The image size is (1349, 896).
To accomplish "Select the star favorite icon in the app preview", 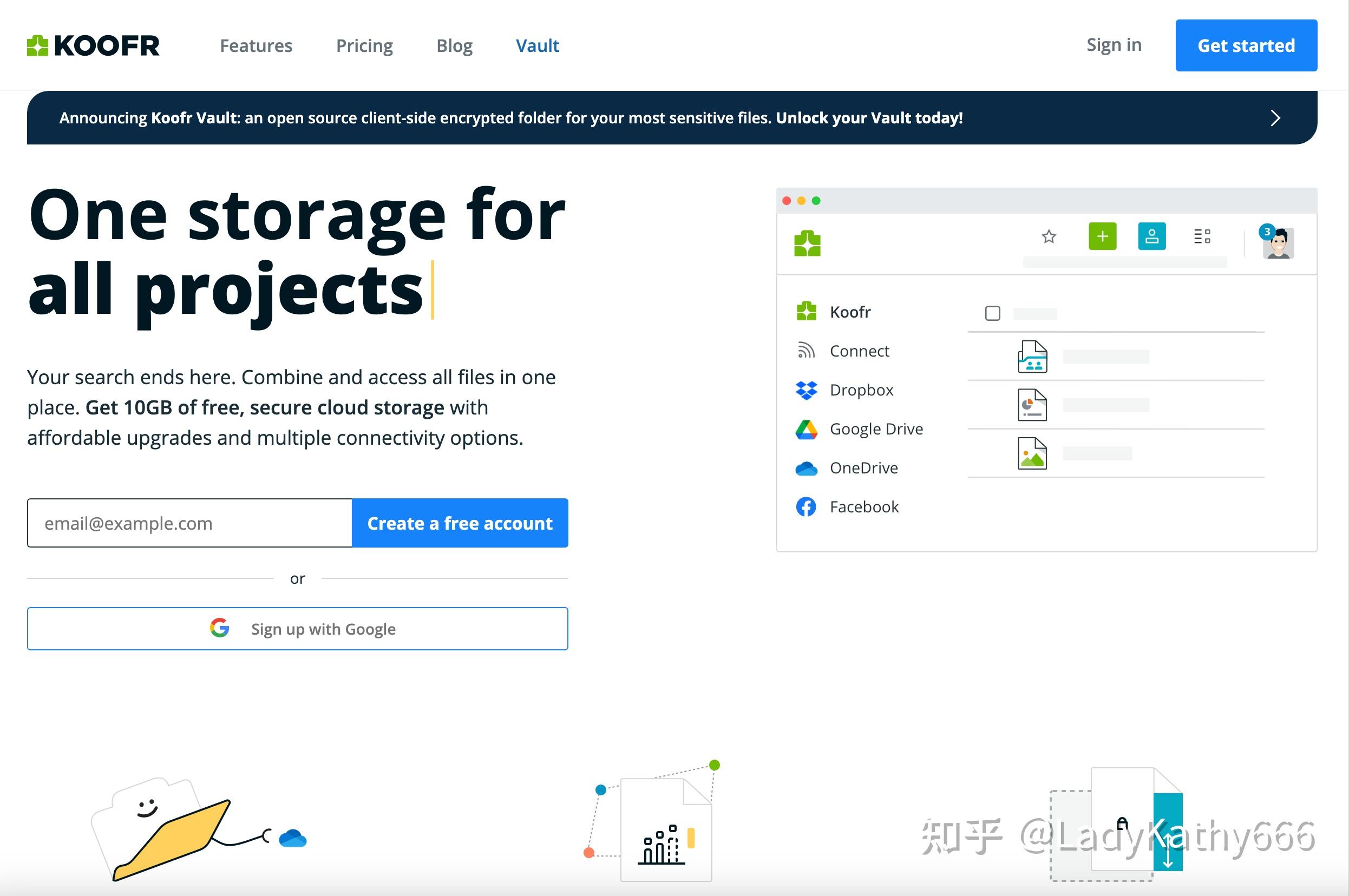I will (1049, 236).
